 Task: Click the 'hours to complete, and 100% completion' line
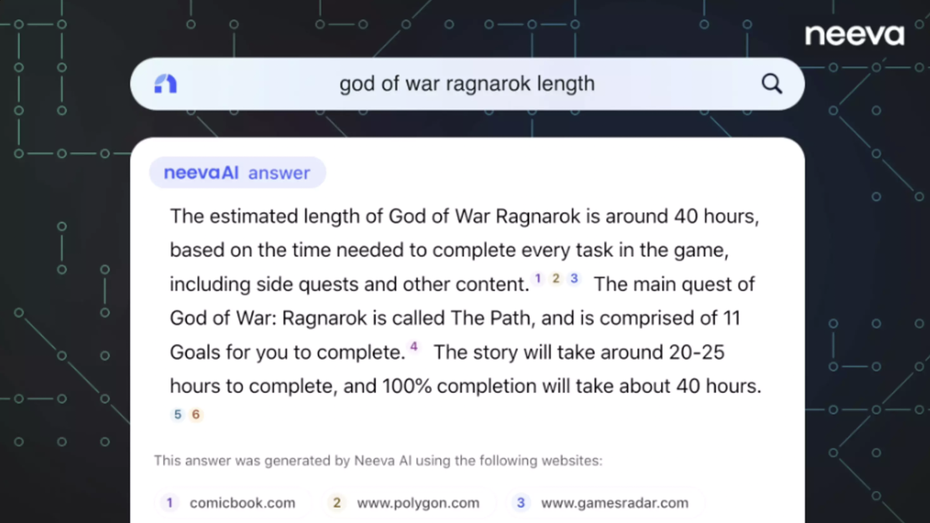465,386
